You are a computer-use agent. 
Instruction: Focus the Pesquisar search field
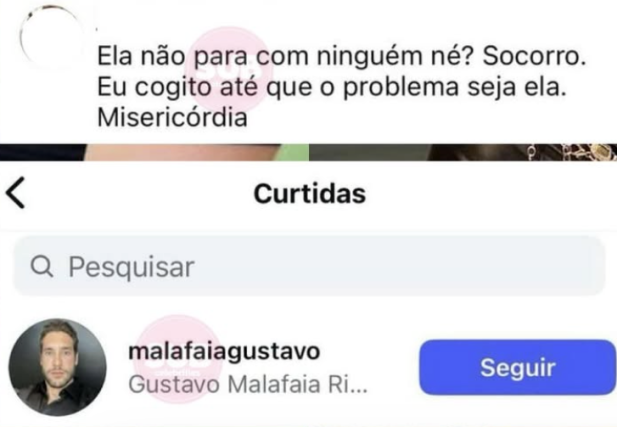click(x=309, y=266)
